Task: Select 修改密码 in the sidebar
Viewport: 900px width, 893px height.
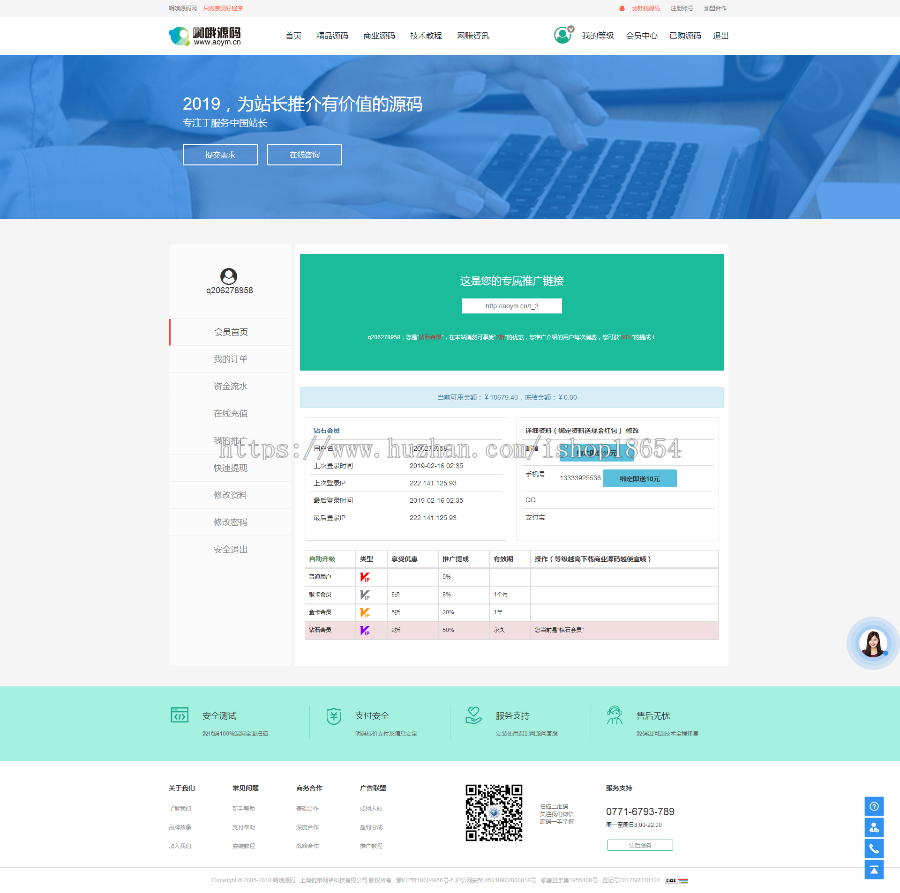Action: (x=230, y=522)
